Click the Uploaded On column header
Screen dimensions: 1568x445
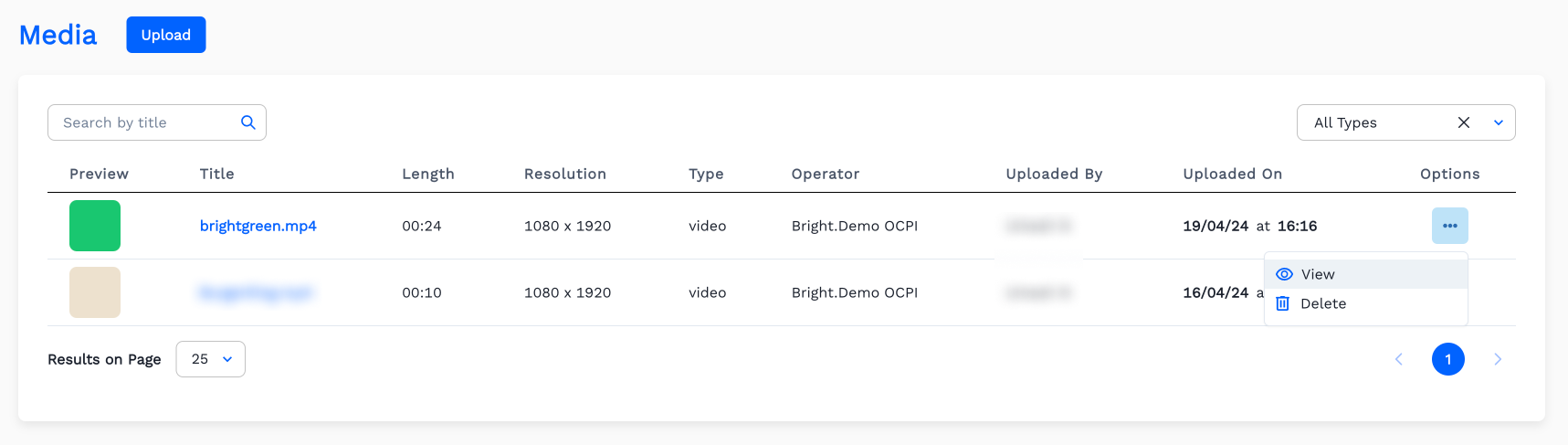(x=1232, y=174)
